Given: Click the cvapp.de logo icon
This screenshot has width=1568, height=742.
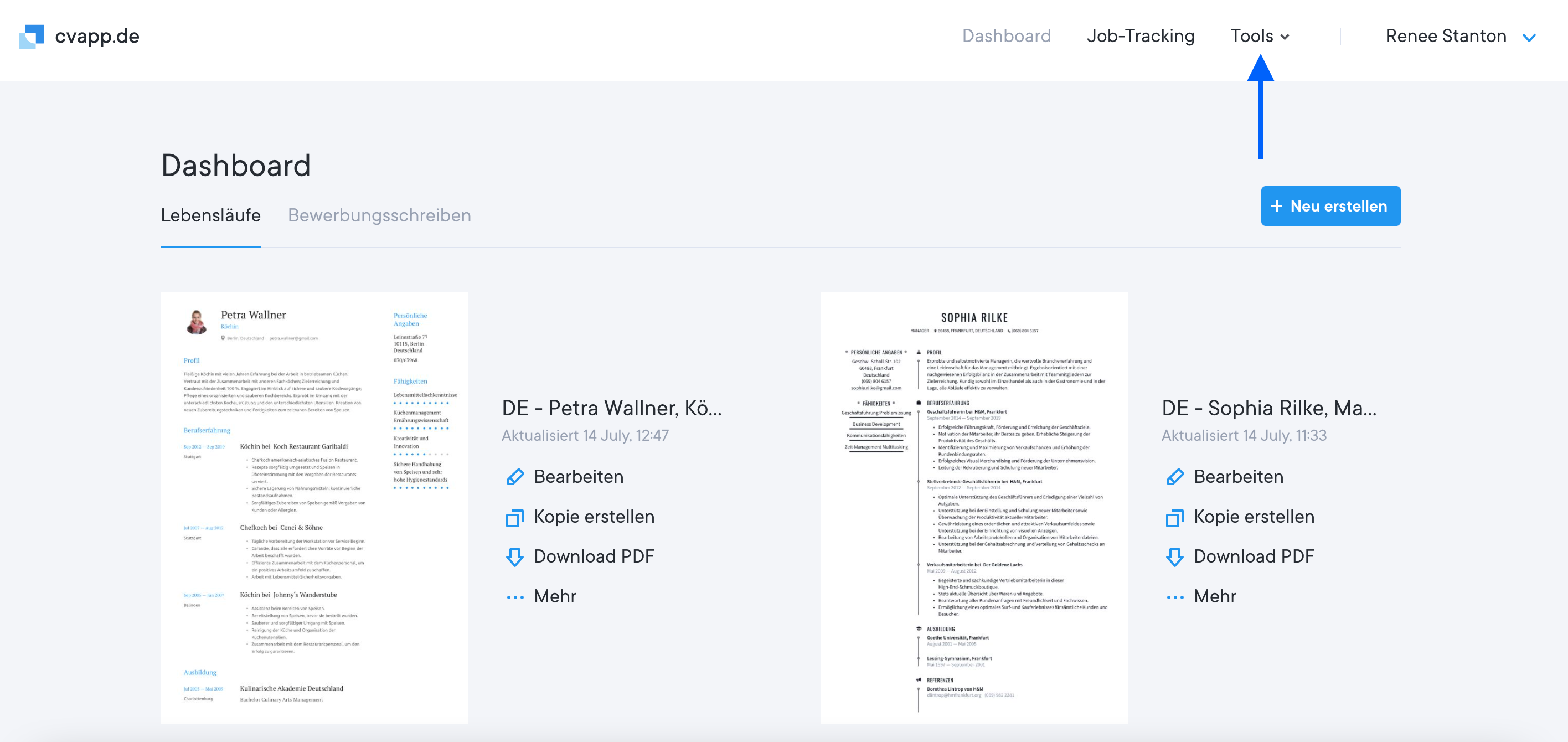Looking at the screenshot, I should tap(32, 37).
